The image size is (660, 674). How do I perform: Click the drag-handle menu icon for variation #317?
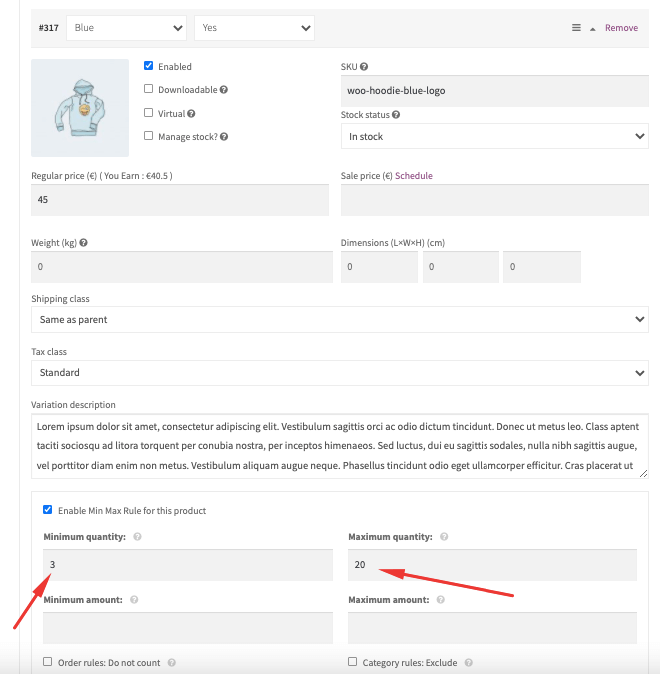[x=576, y=28]
